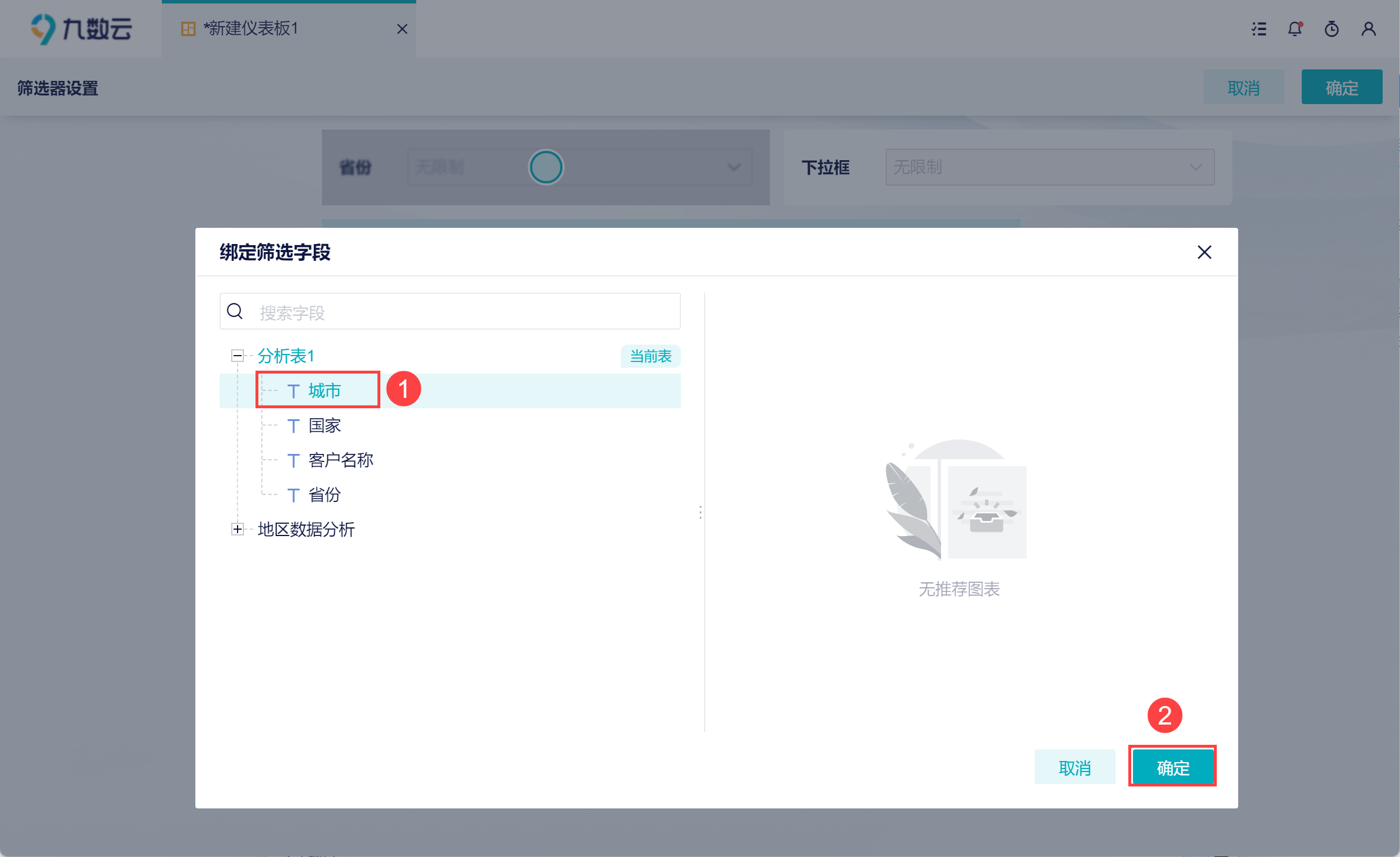Click the 九数云 logo
1400x857 pixels.
(81, 29)
